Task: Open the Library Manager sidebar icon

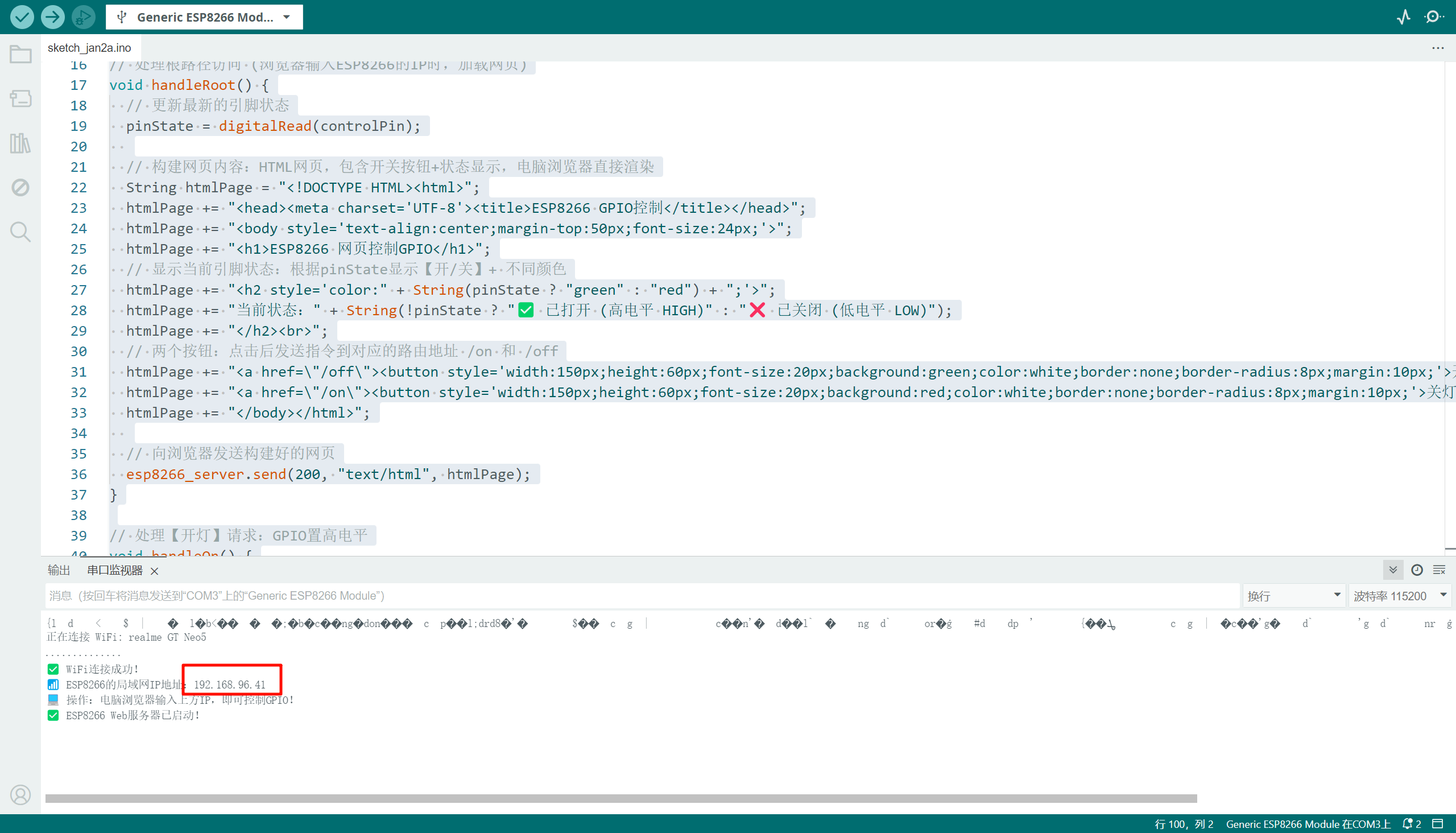Action: click(20, 143)
